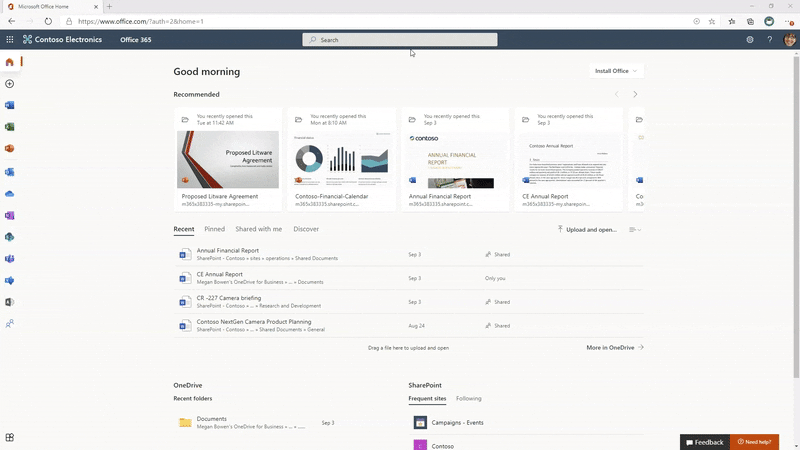Open All apps grid icon at sidebar bottom
800x450 pixels.
pyautogui.click(x=10, y=437)
